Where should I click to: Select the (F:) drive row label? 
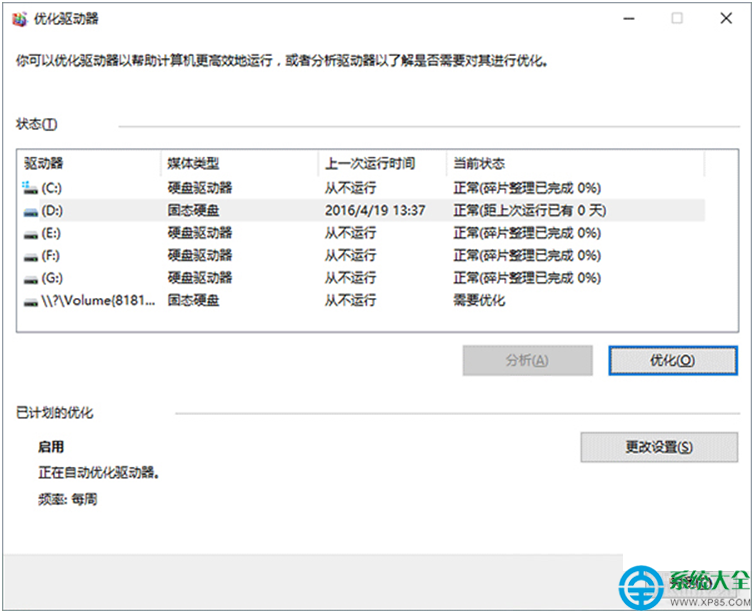50,255
